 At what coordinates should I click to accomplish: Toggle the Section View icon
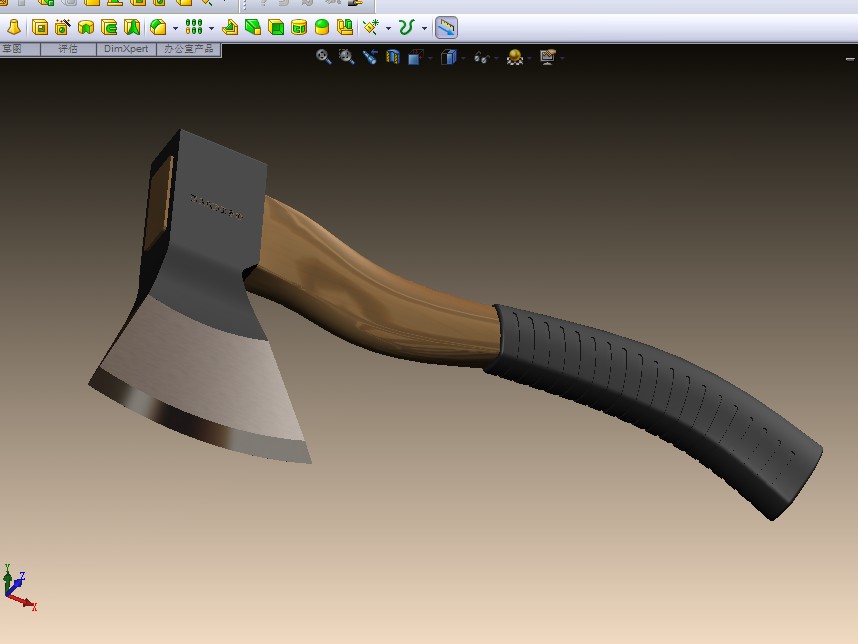393,57
